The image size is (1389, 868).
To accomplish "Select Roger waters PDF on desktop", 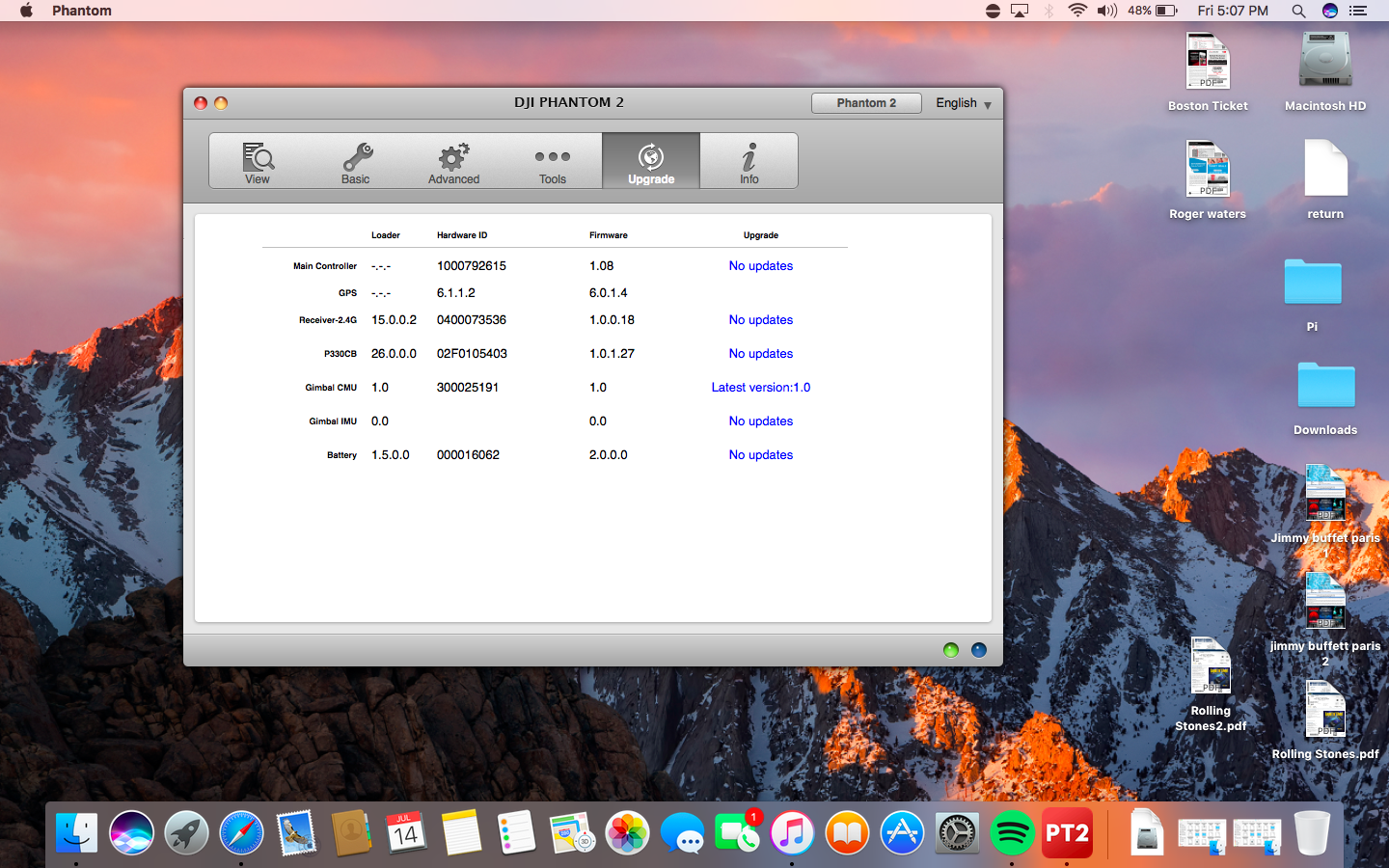I will click(1208, 179).
